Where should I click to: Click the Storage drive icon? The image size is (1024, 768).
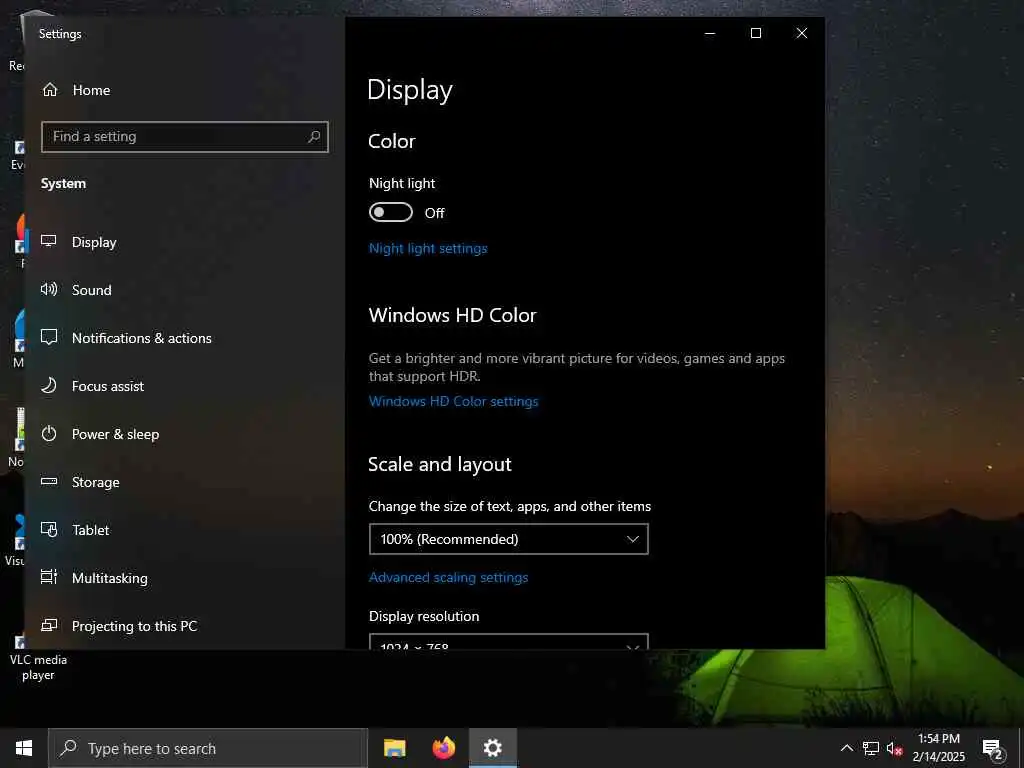pyautogui.click(x=49, y=481)
